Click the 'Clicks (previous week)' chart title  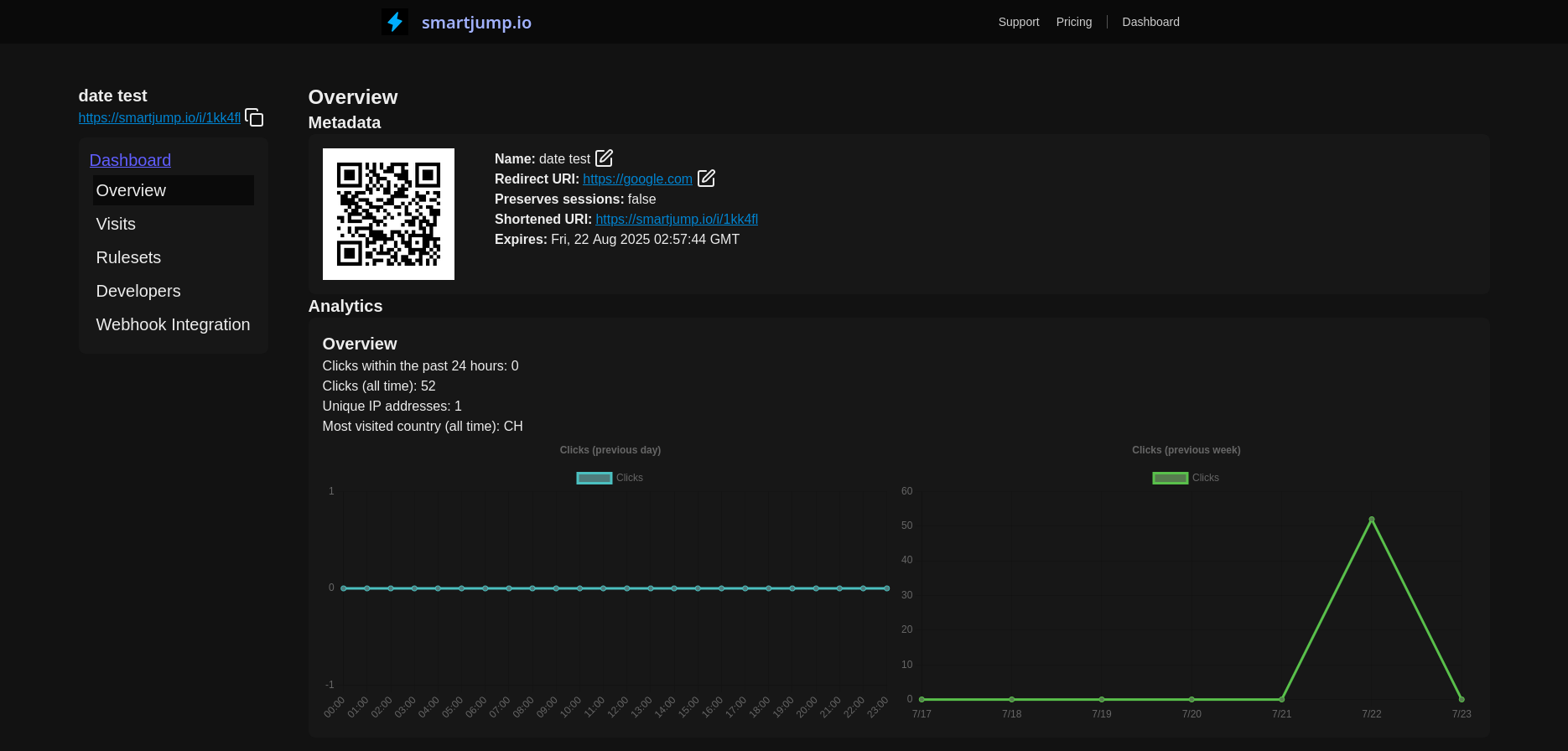pyautogui.click(x=1186, y=450)
